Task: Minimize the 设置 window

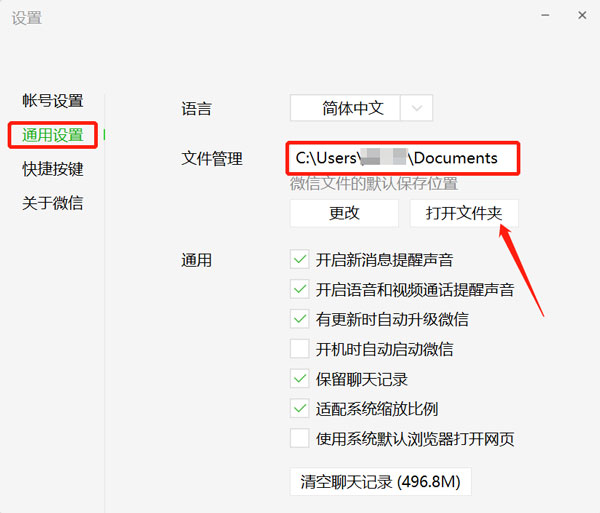Action: click(x=545, y=15)
